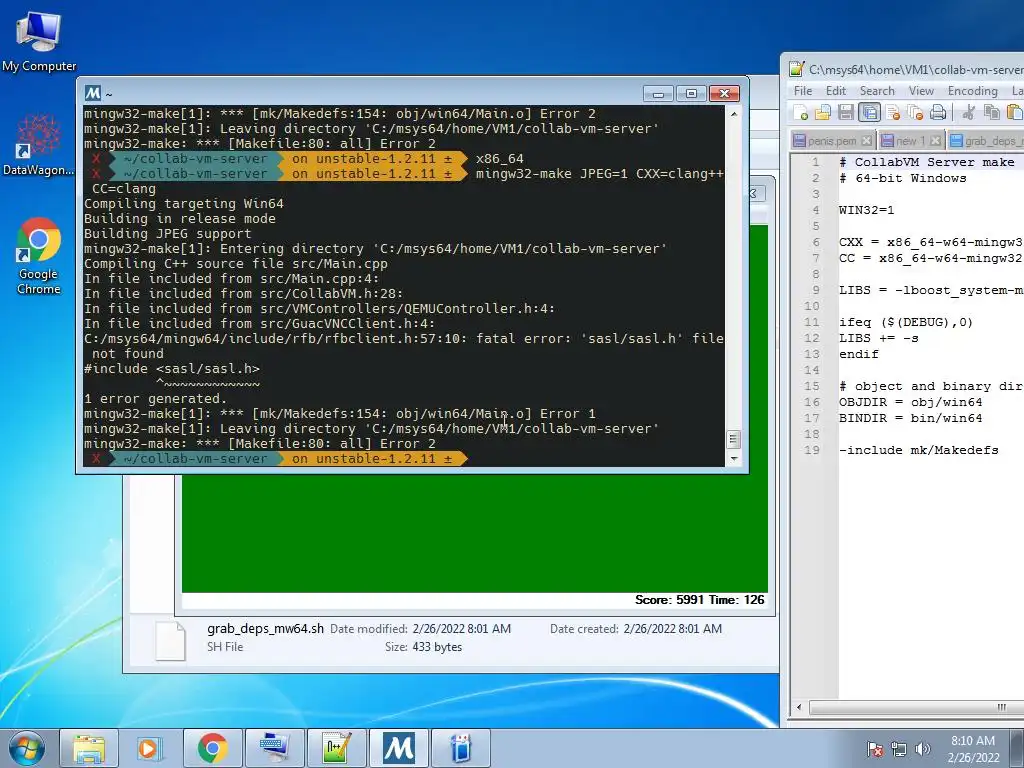The height and width of the screenshot is (768, 1024).
Task: Open the Search menu in Notepad++
Action: [877, 91]
